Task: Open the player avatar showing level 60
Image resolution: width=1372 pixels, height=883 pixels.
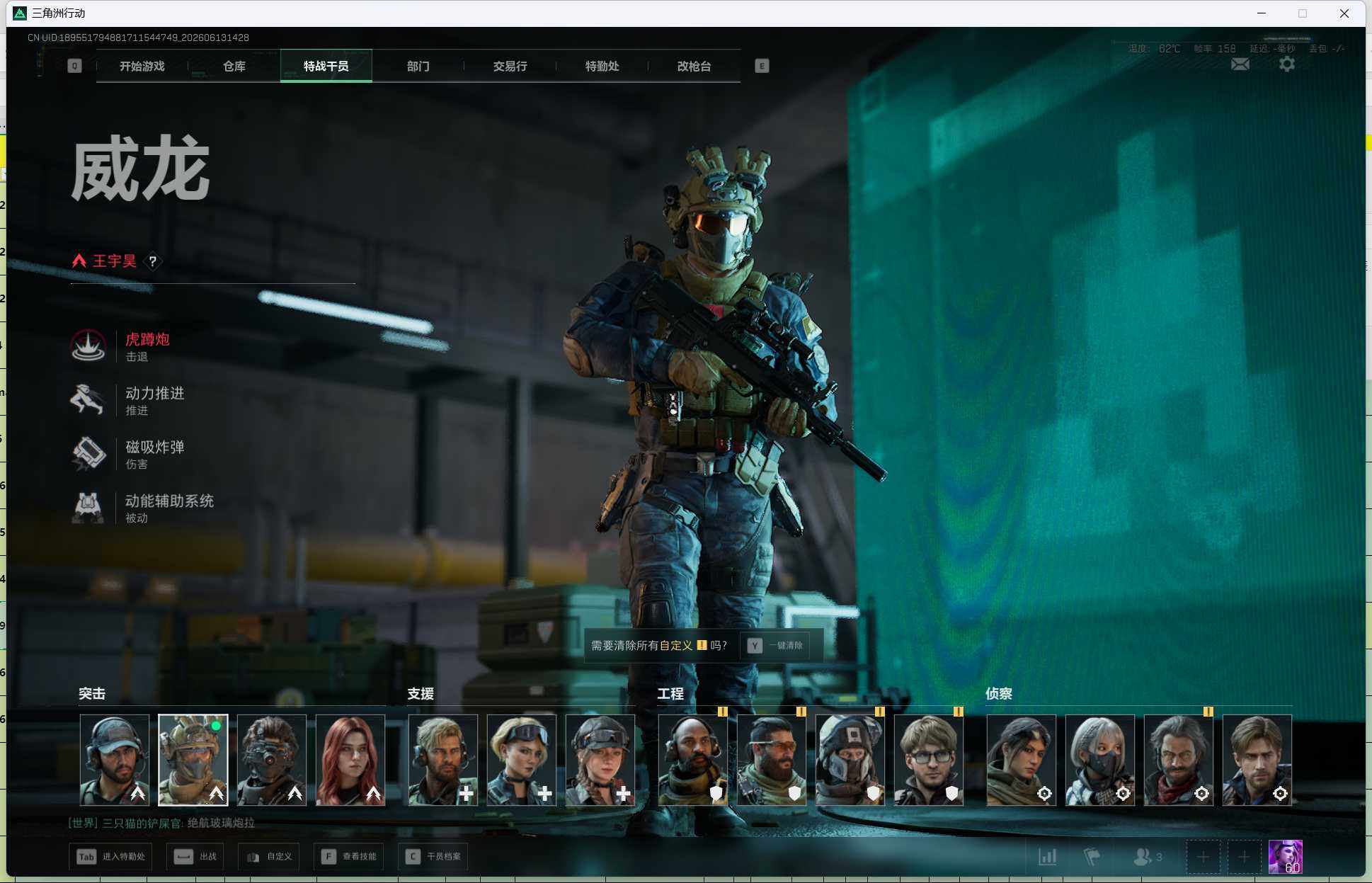Action: point(1286,857)
